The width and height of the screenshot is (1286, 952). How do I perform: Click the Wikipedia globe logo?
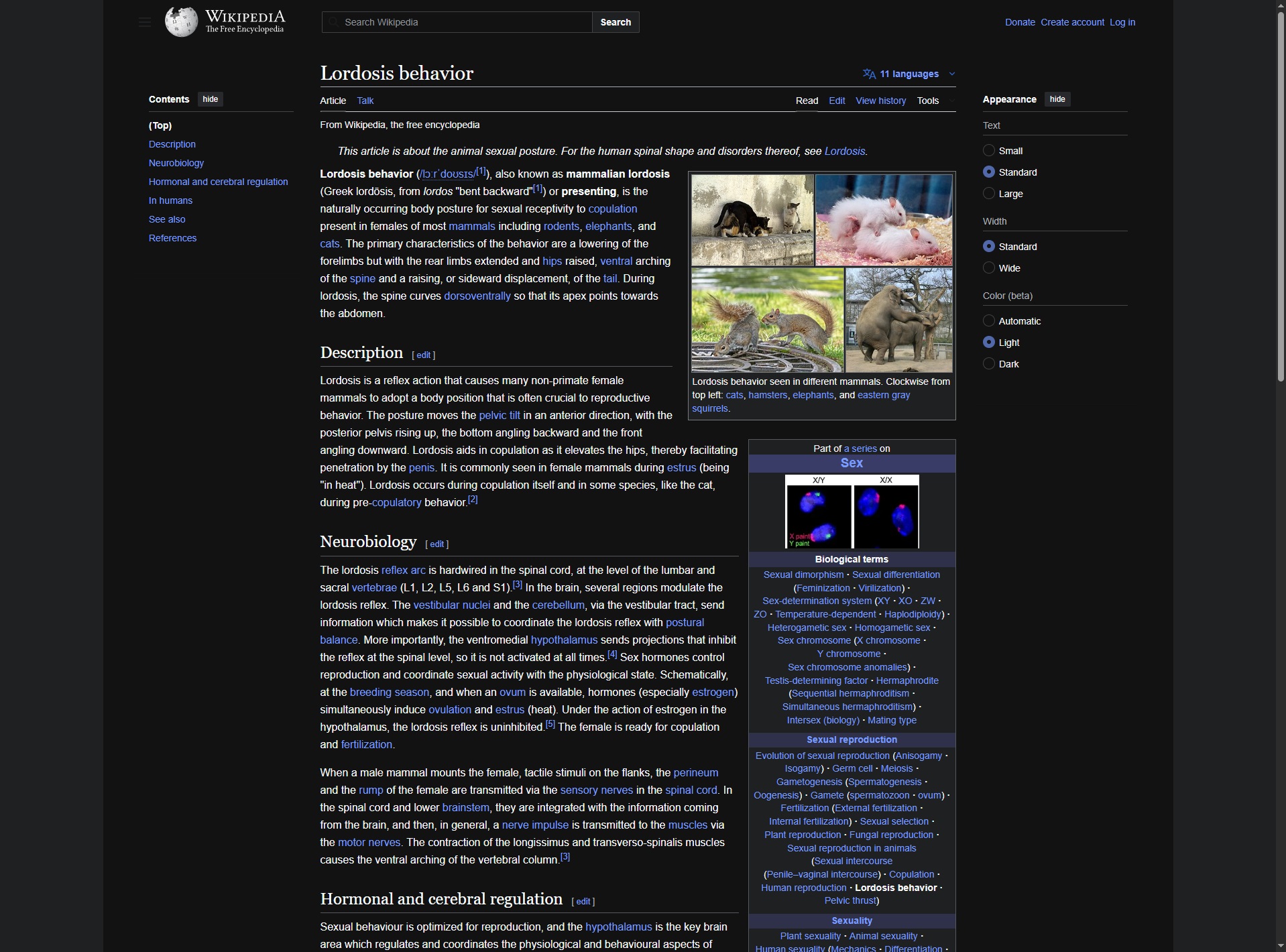point(181,22)
